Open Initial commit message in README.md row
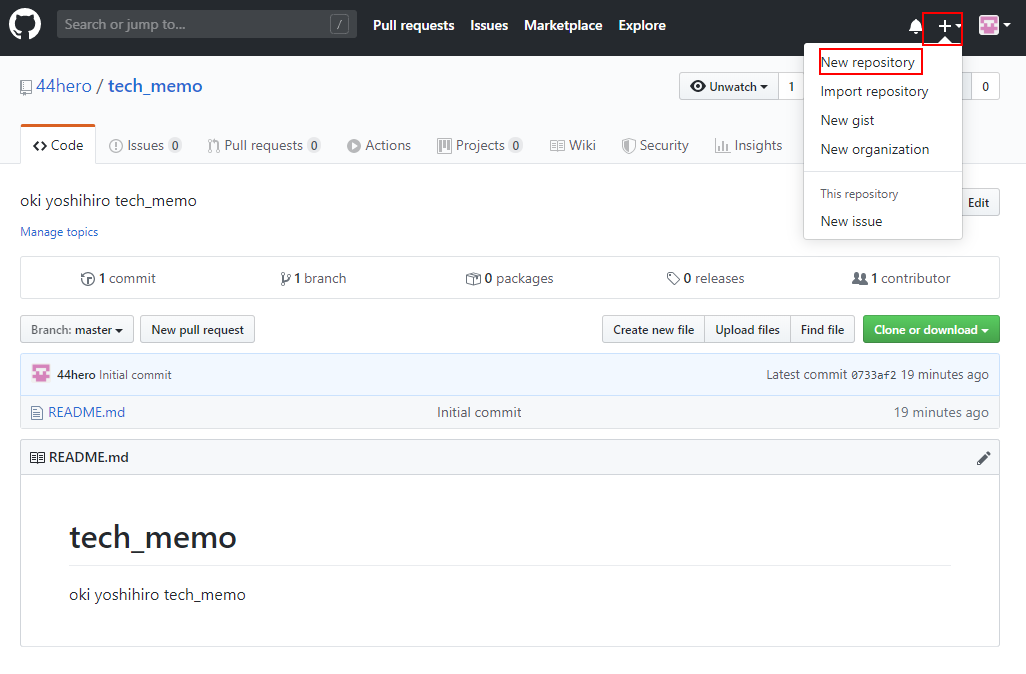The width and height of the screenshot is (1026, 674). pyautogui.click(x=479, y=412)
